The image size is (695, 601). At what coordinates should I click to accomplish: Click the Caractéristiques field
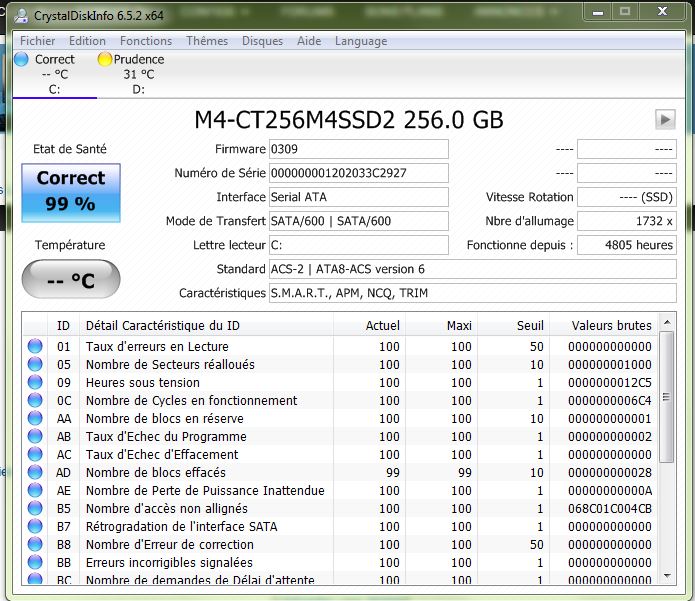[472, 293]
